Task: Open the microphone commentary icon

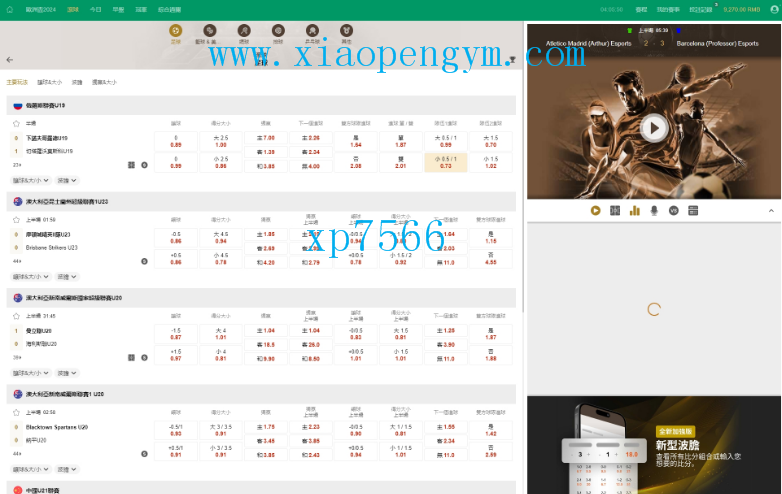Action: 654,211
